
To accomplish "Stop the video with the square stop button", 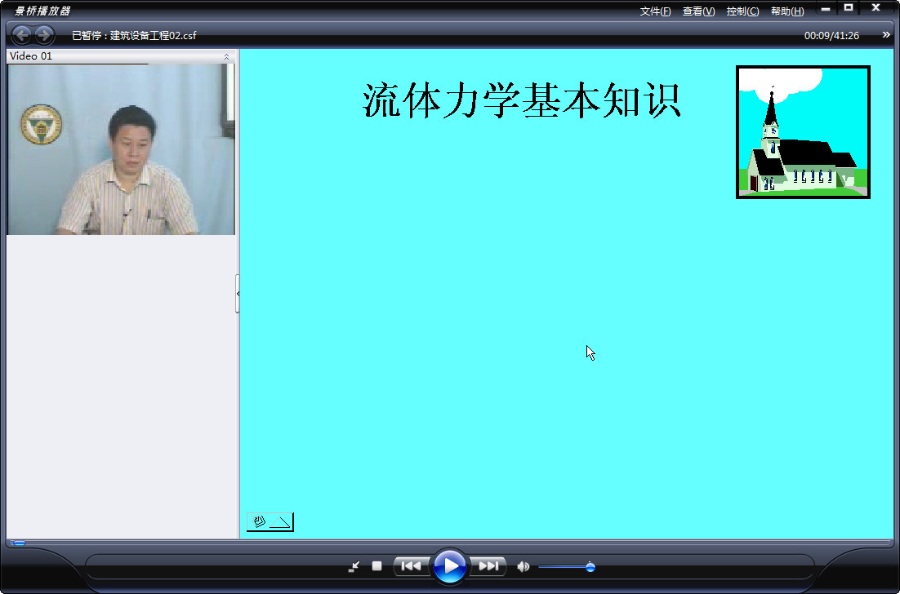I will [x=377, y=566].
